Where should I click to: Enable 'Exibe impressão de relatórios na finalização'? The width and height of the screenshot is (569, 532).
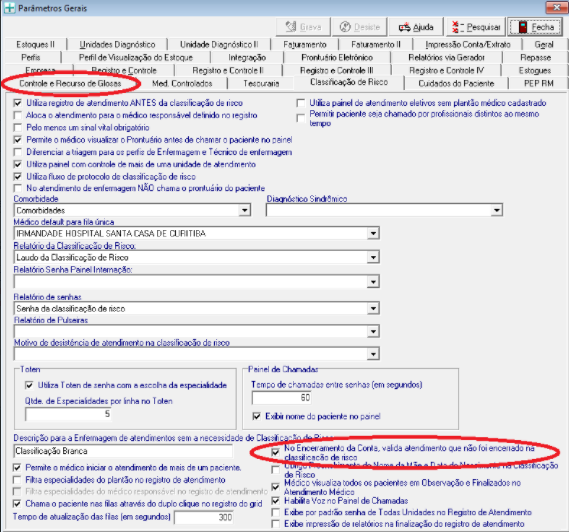click(x=276, y=524)
